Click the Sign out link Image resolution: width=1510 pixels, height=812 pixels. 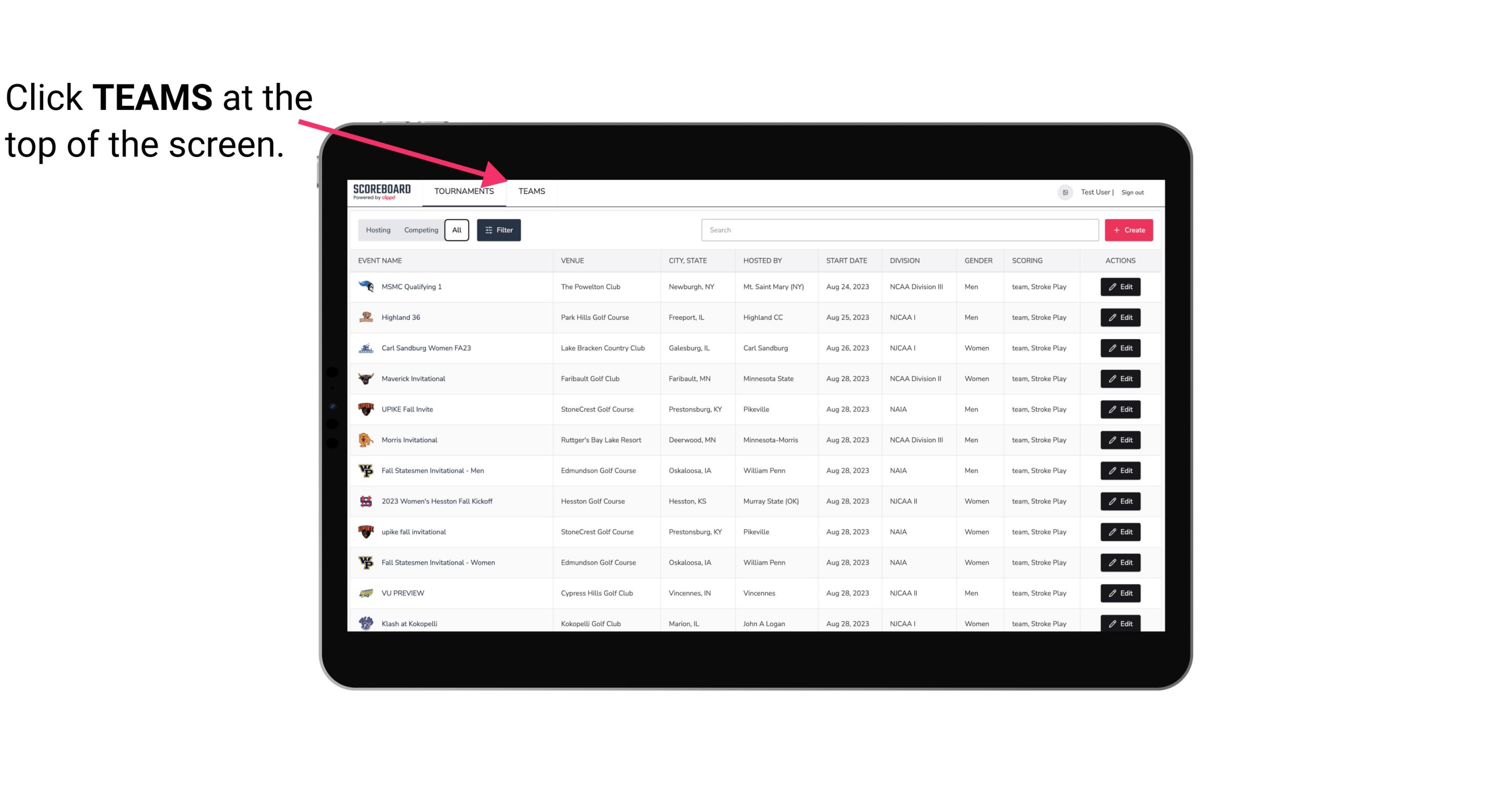1132,191
